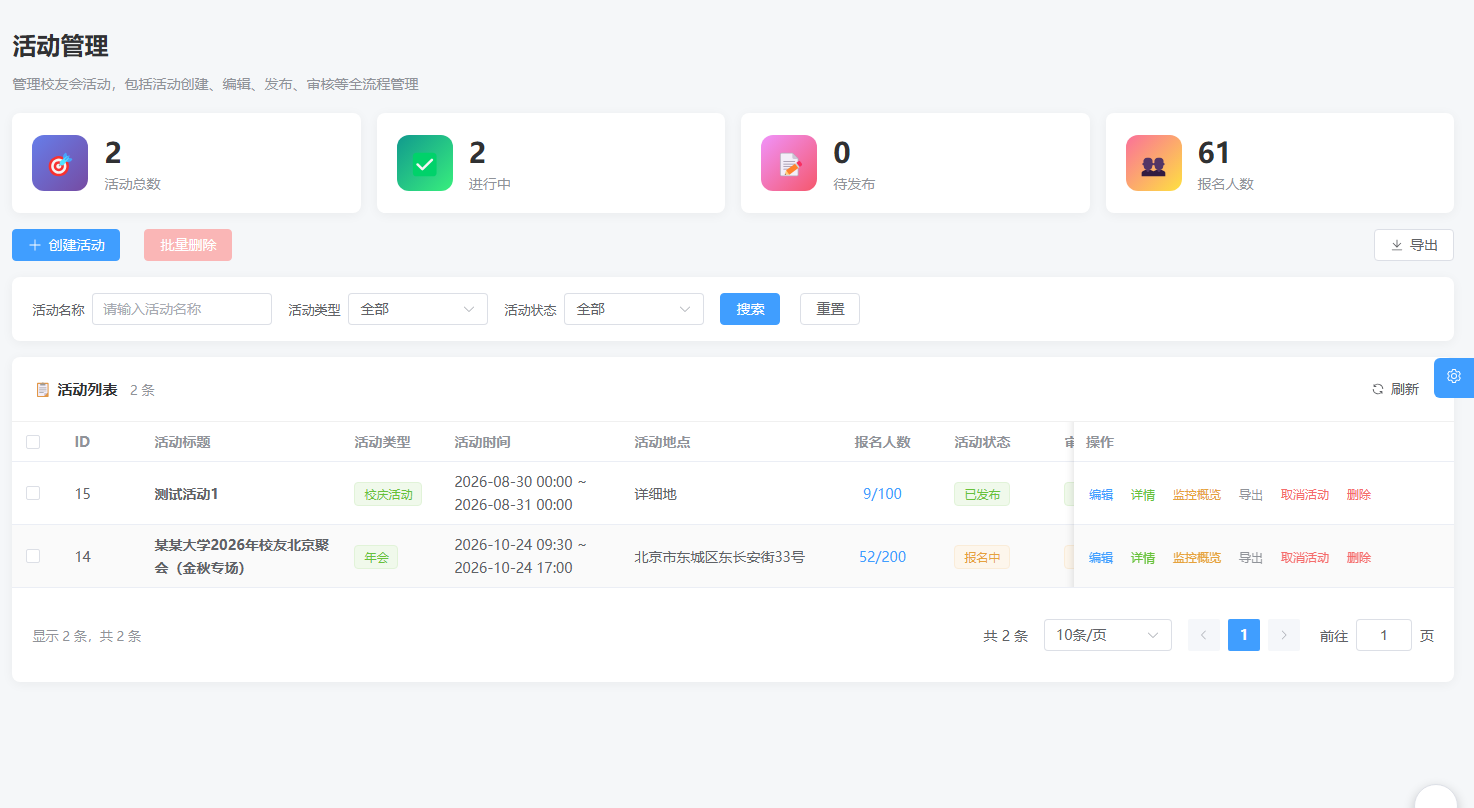Click the 批量删除 button

click(x=188, y=245)
